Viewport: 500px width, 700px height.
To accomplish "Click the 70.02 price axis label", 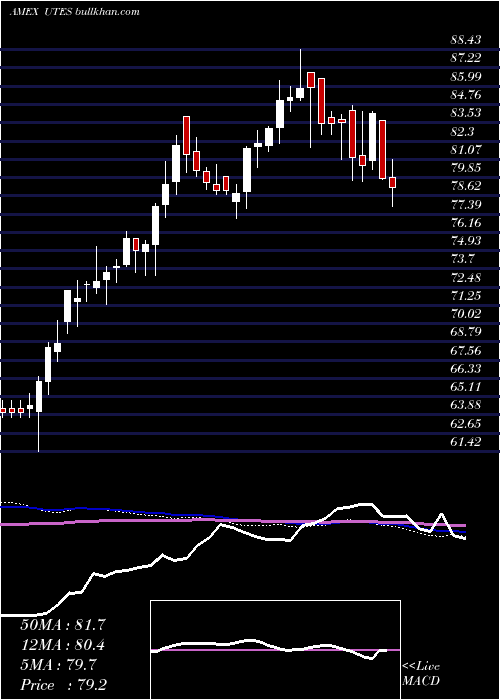I will click(466, 314).
